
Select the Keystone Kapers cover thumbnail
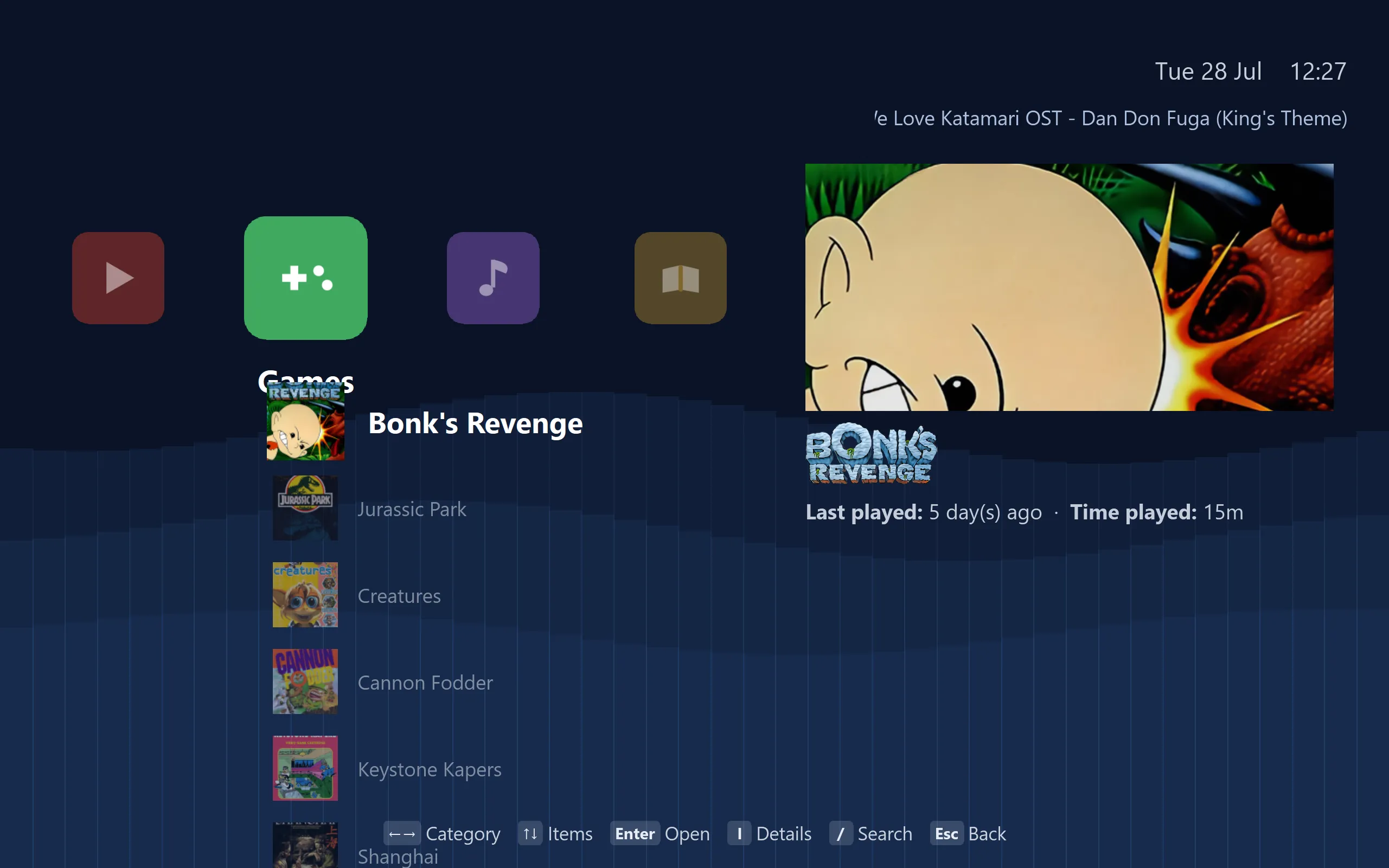[305, 768]
